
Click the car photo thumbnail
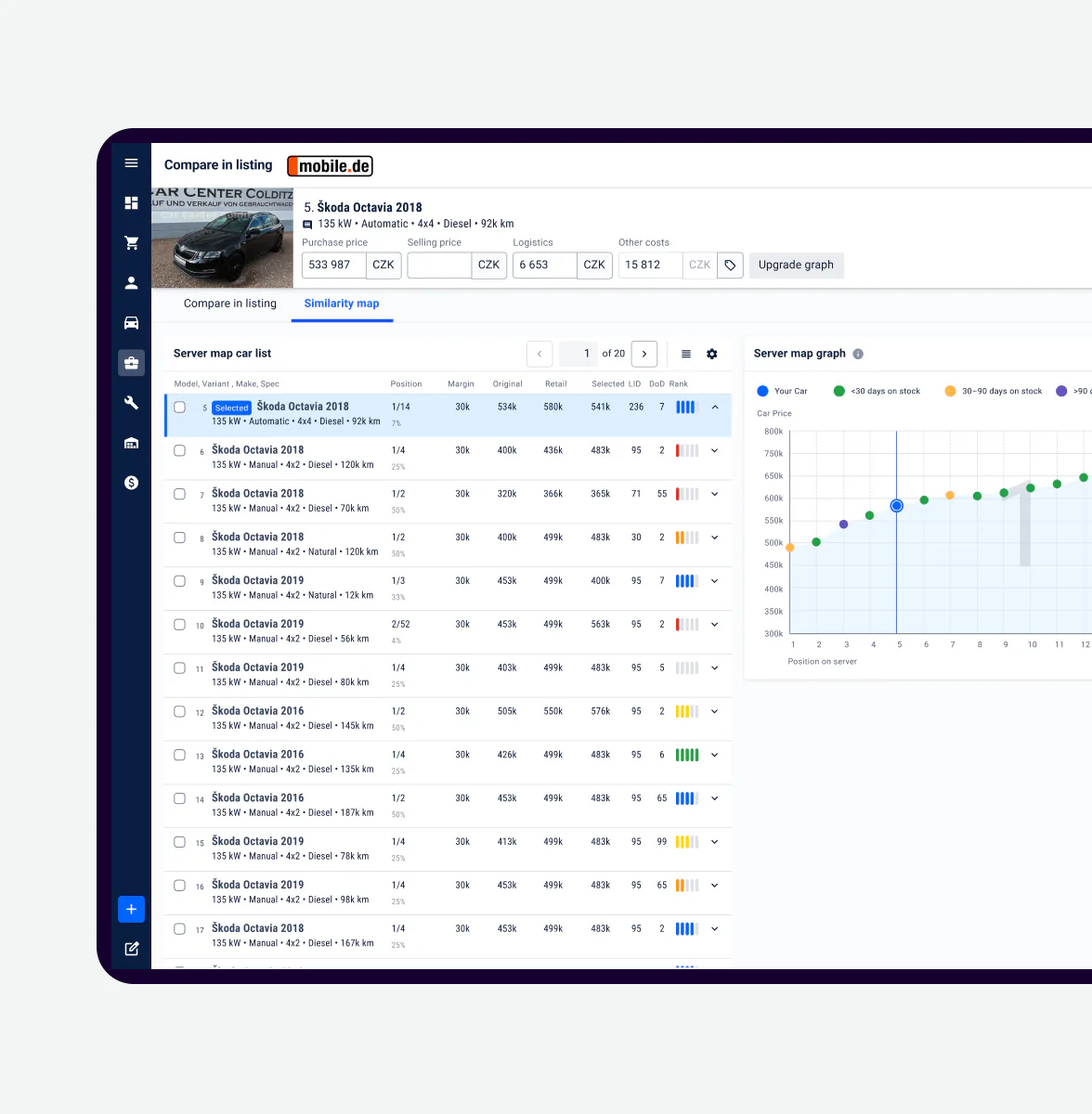coord(223,239)
